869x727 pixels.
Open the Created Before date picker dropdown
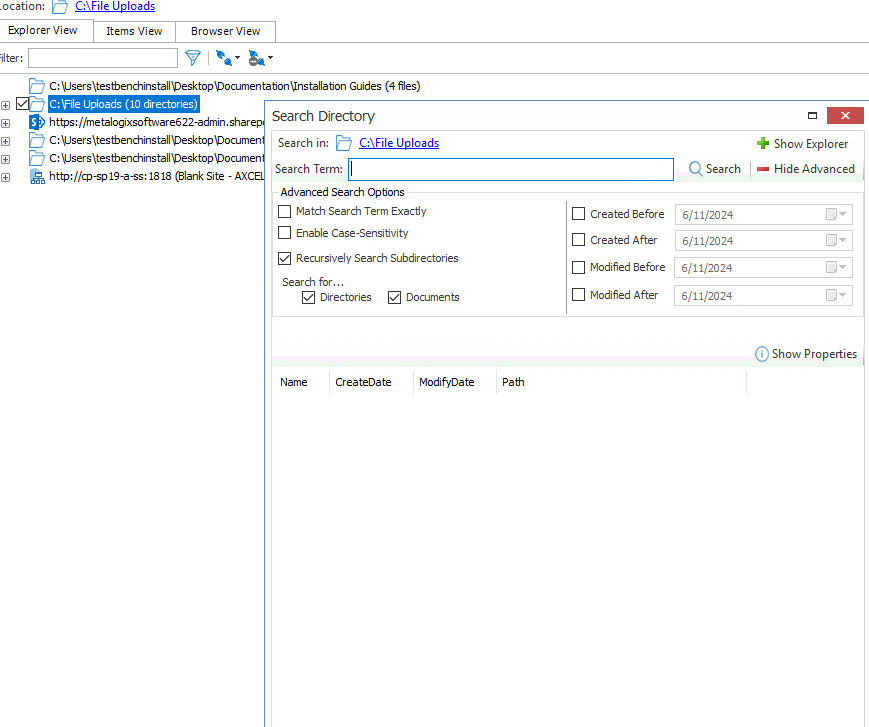[837, 214]
